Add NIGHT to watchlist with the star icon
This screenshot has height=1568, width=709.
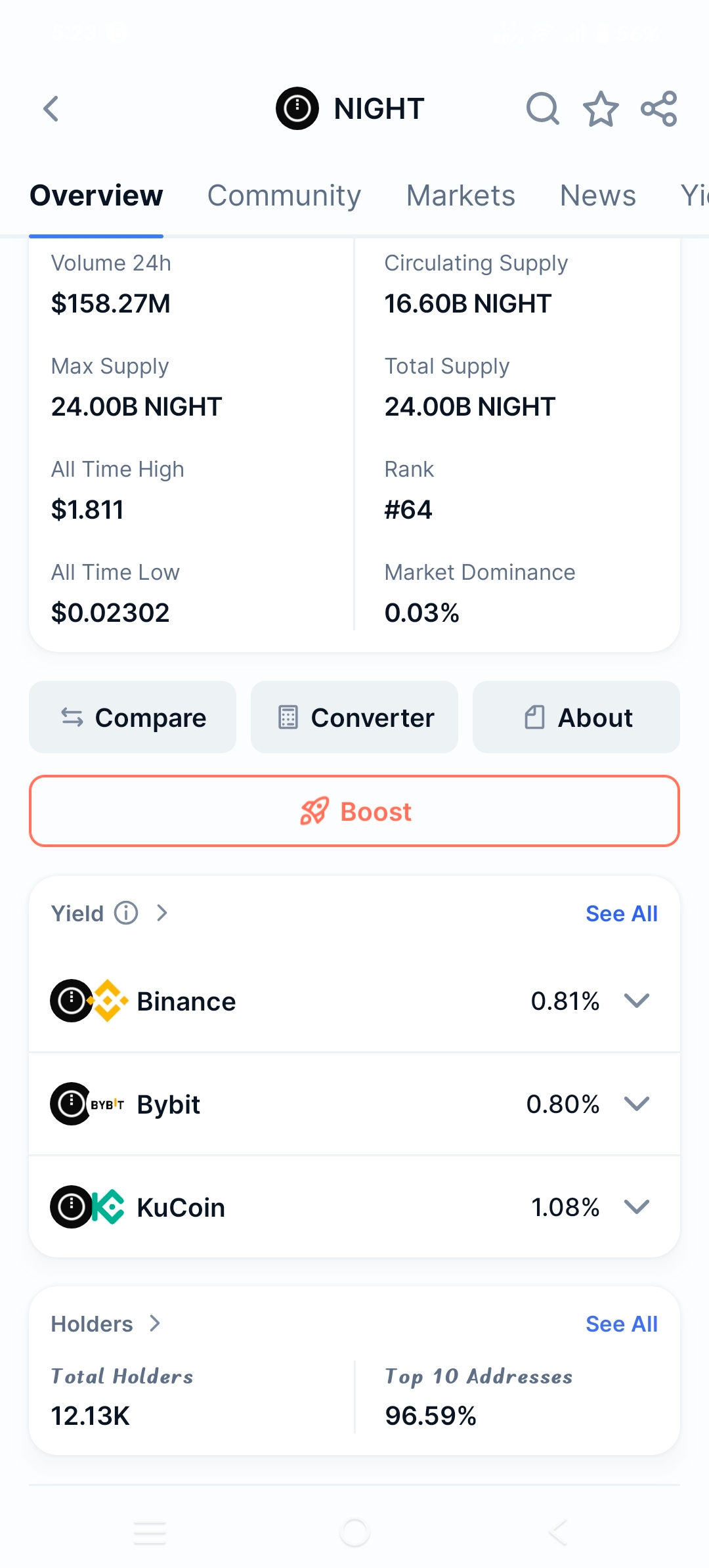(x=601, y=109)
